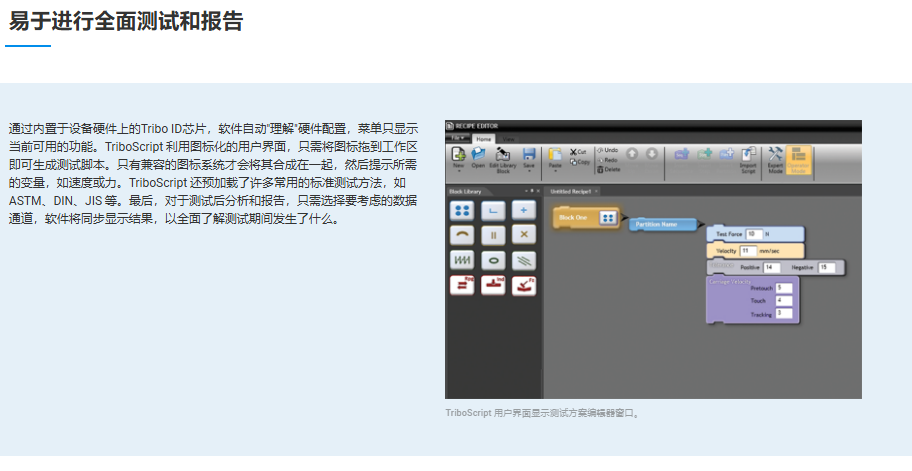Screen dimensions: 912x471
Task: Pick the blue L-shaped corner block
Action: click(493, 210)
